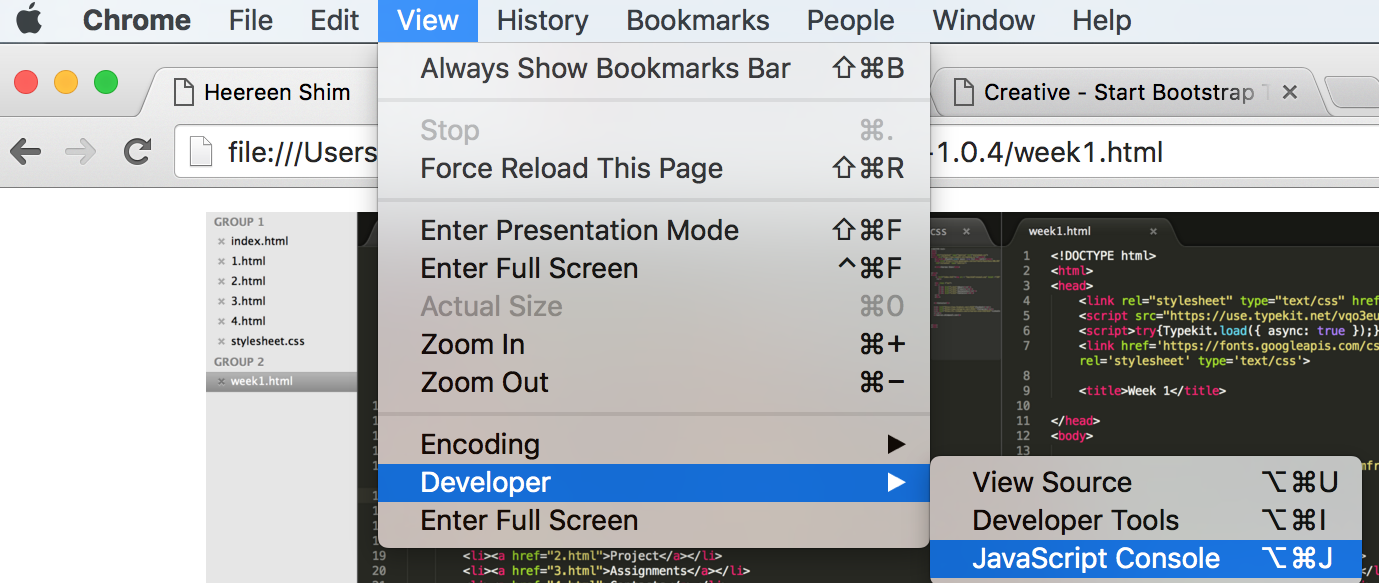Choose Force Reload This Page
Viewport: 1379px width, 583px height.
(654, 168)
